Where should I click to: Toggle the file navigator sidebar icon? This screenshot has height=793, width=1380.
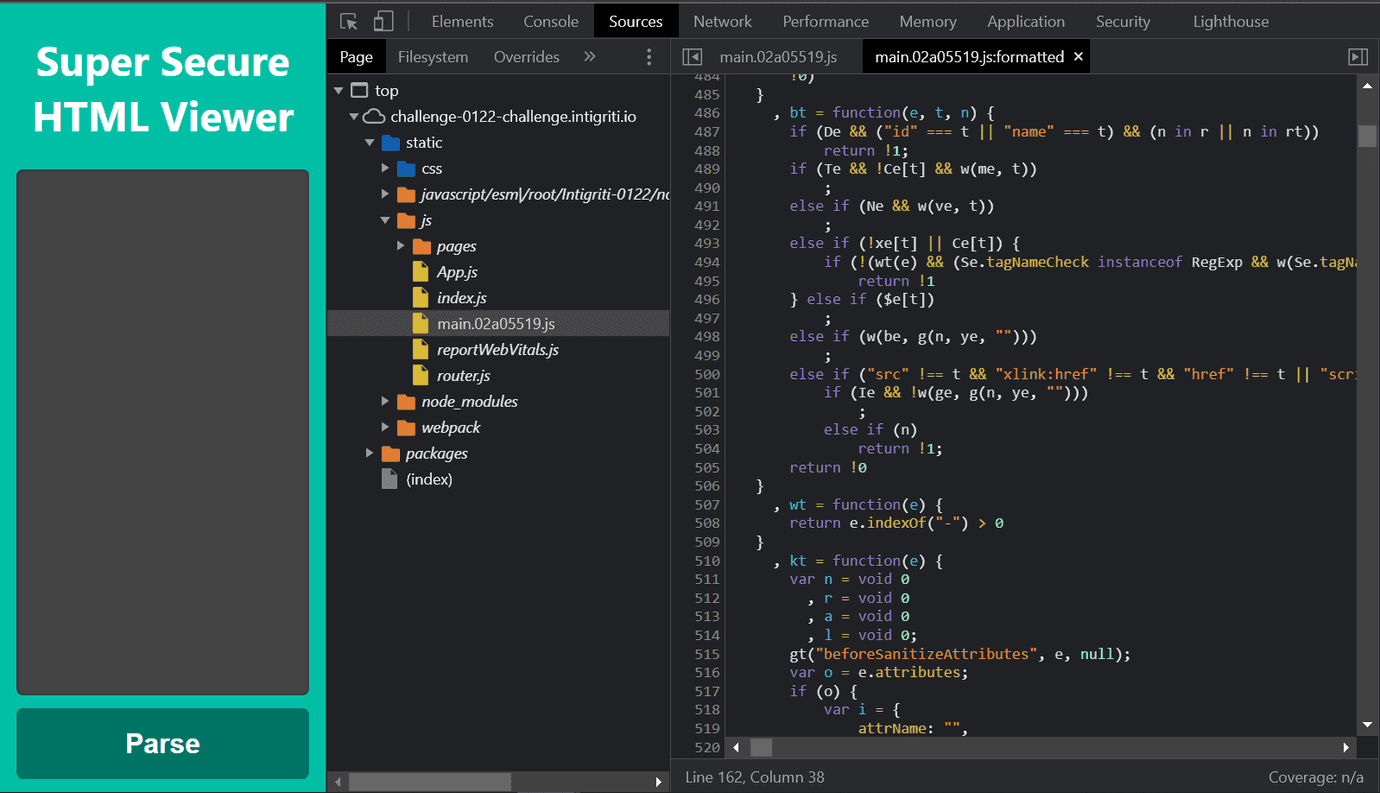pos(692,57)
